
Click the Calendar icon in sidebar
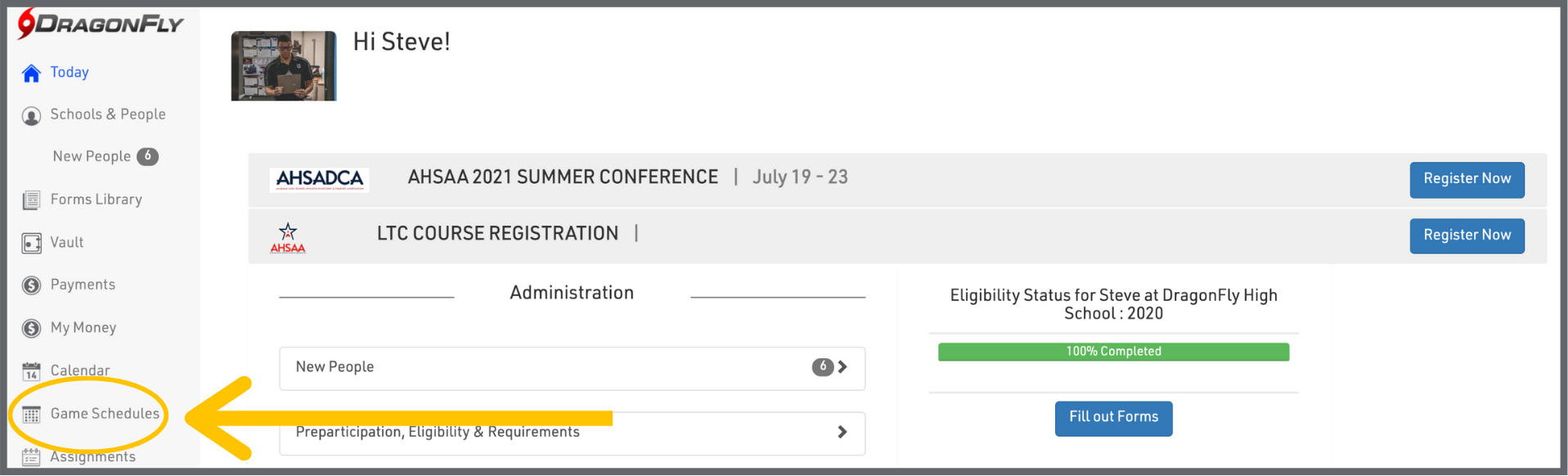[x=31, y=371]
